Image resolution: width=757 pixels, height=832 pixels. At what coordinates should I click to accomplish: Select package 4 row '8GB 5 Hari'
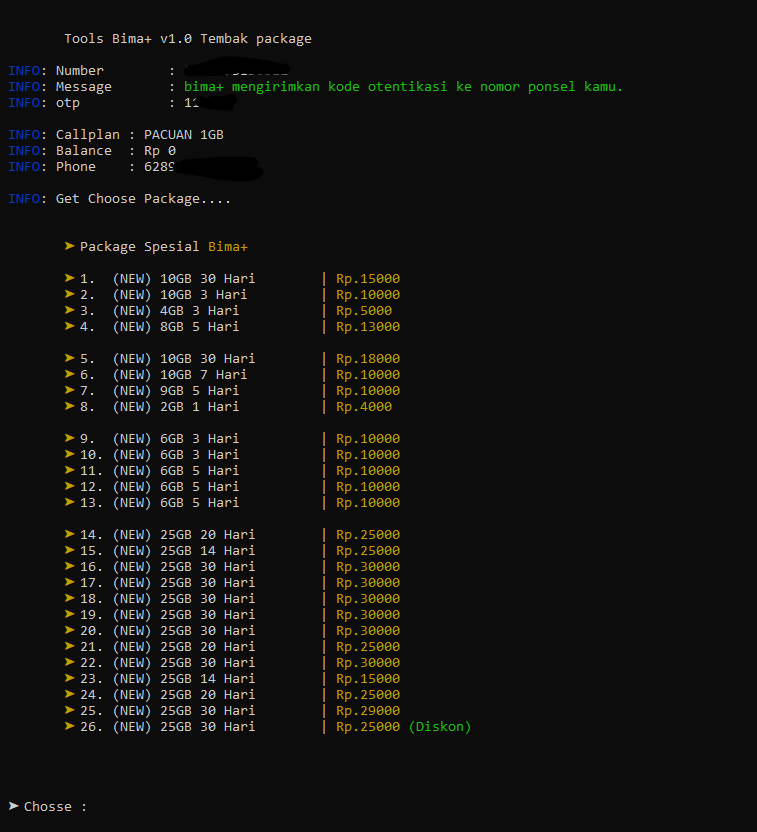point(232,326)
